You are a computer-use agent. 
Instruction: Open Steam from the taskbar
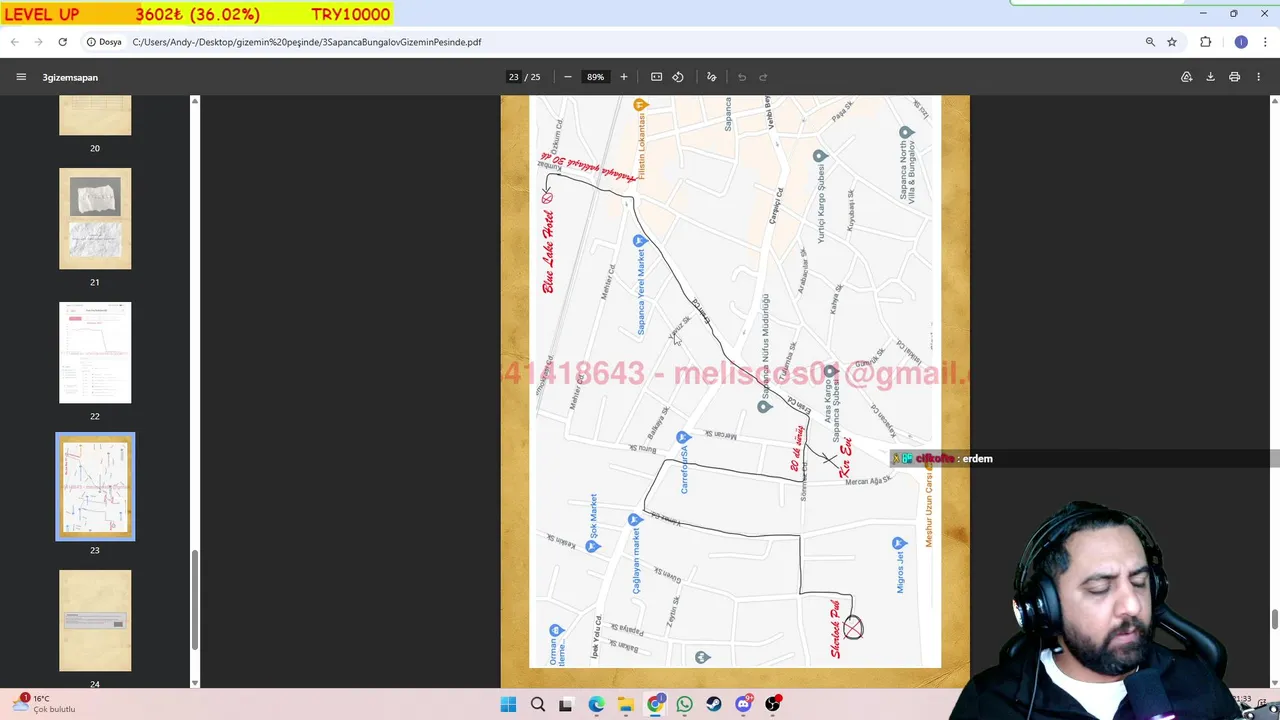coord(714,704)
